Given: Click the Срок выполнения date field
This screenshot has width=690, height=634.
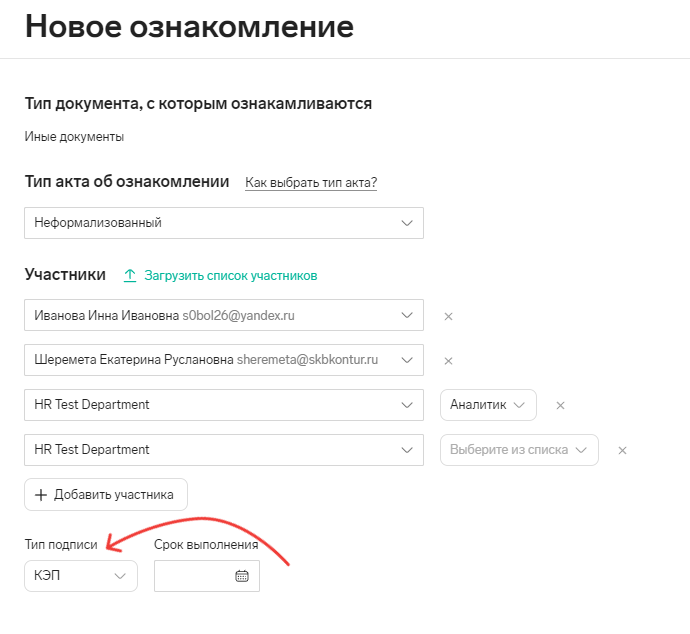Looking at the screenshot, I should pyautogui.click(x=207, y=575).
